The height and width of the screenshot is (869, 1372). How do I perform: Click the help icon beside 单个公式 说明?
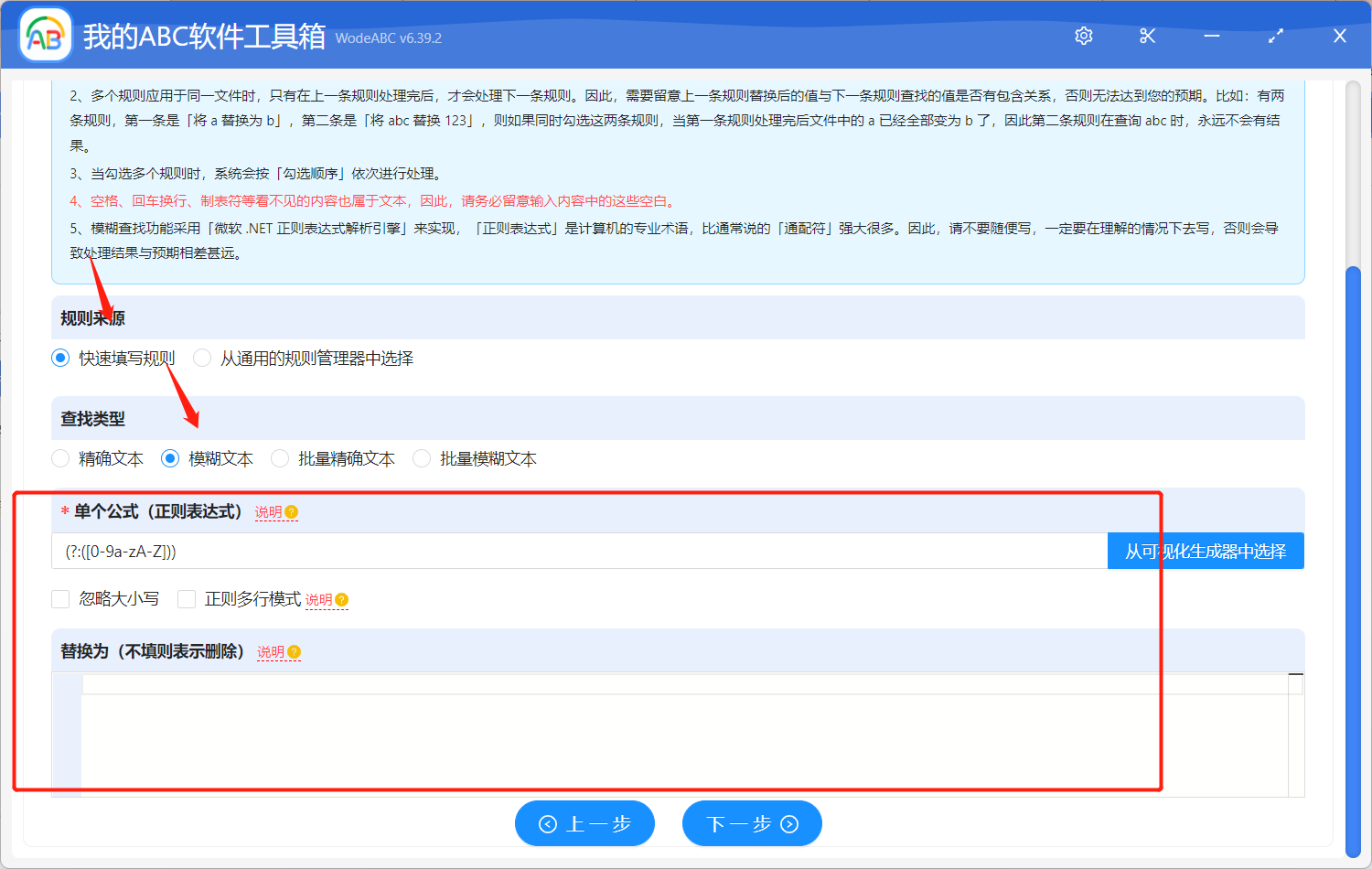click(x=292, y=512)
